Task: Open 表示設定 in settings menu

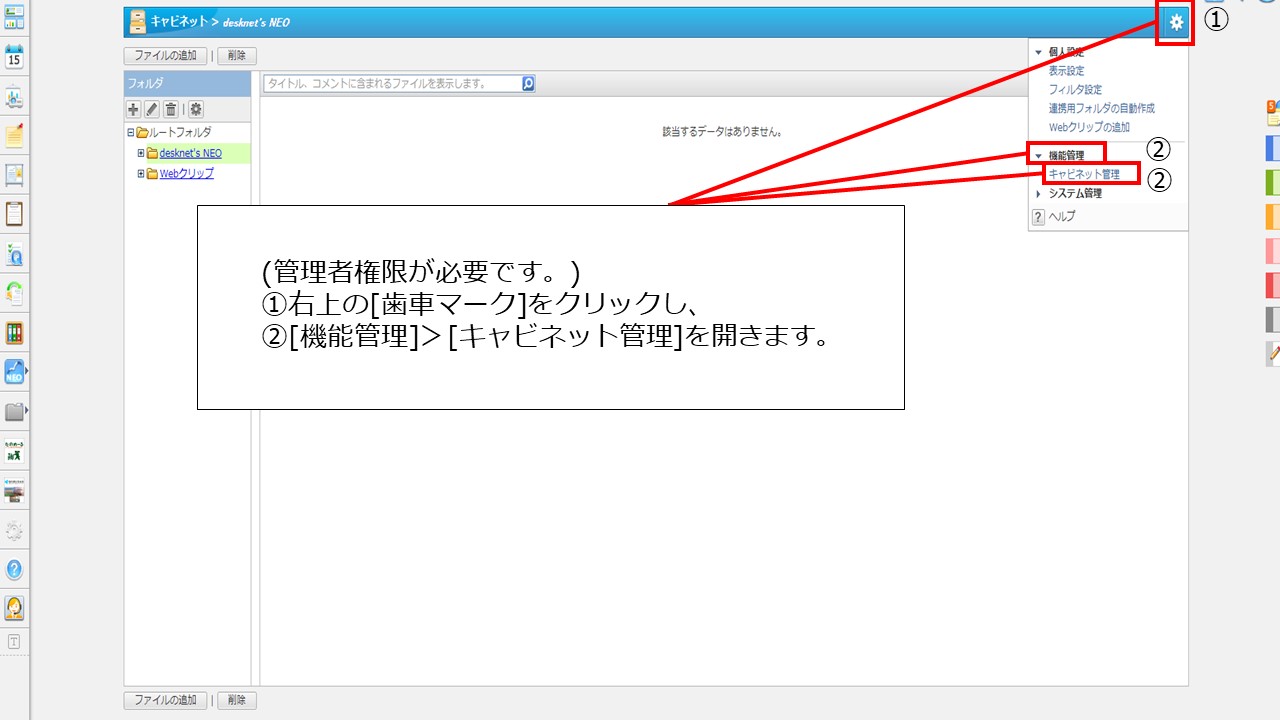Action: (1066, 71)
